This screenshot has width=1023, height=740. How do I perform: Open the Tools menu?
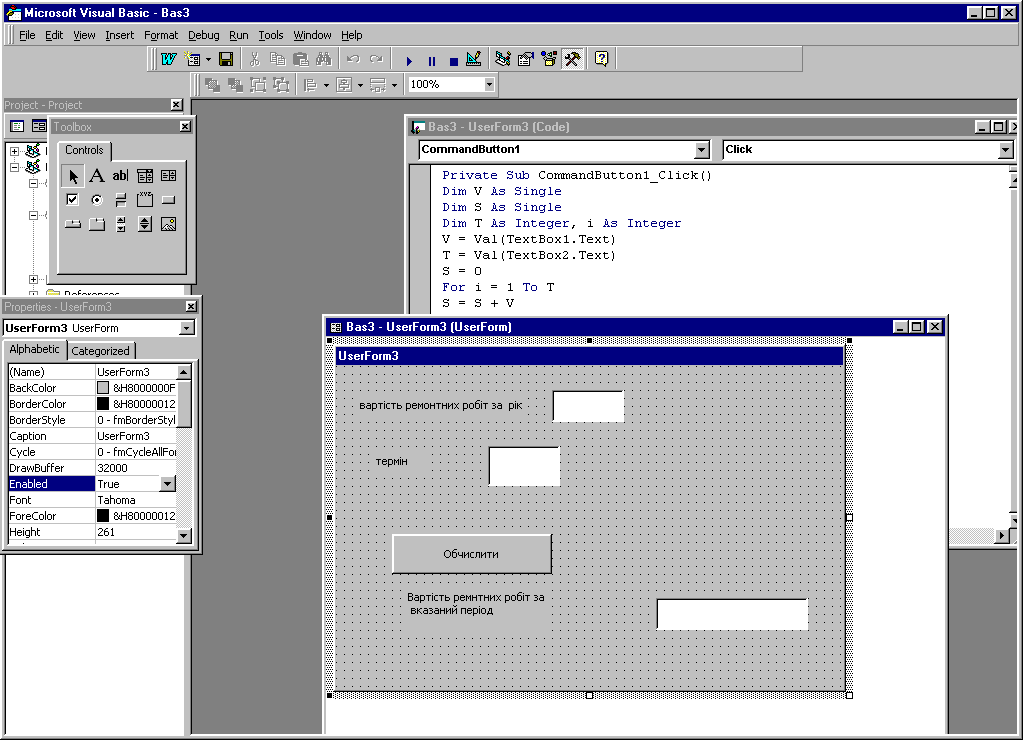click(x=271, y=35)
